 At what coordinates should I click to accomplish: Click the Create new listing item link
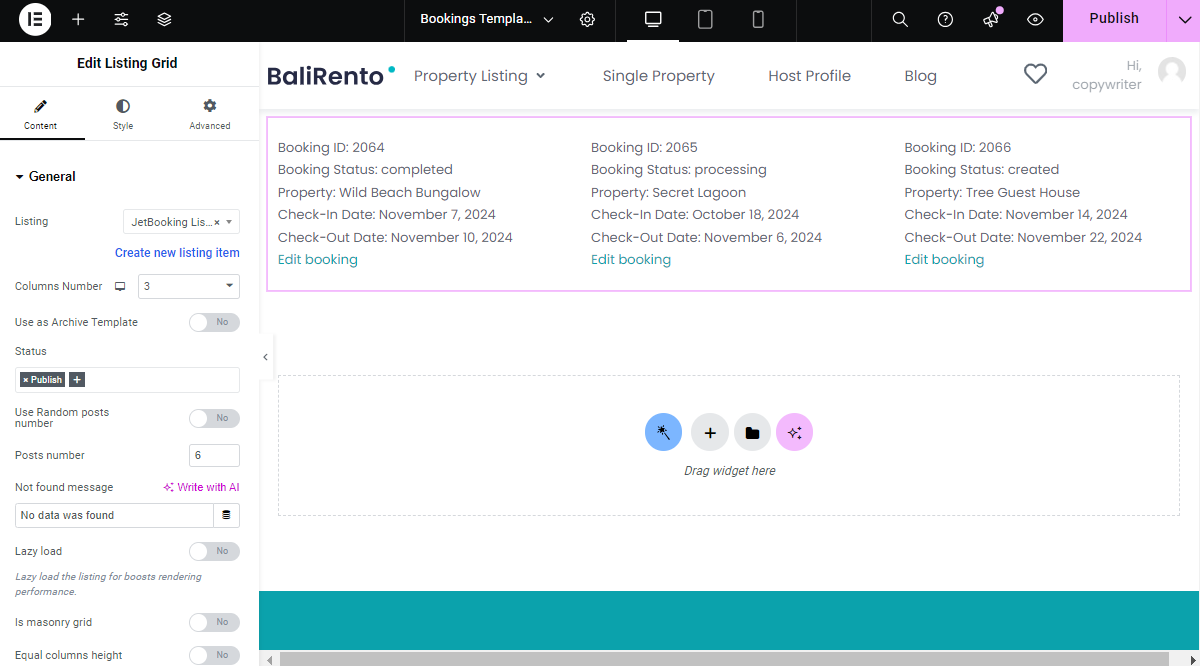pos(177,253)
